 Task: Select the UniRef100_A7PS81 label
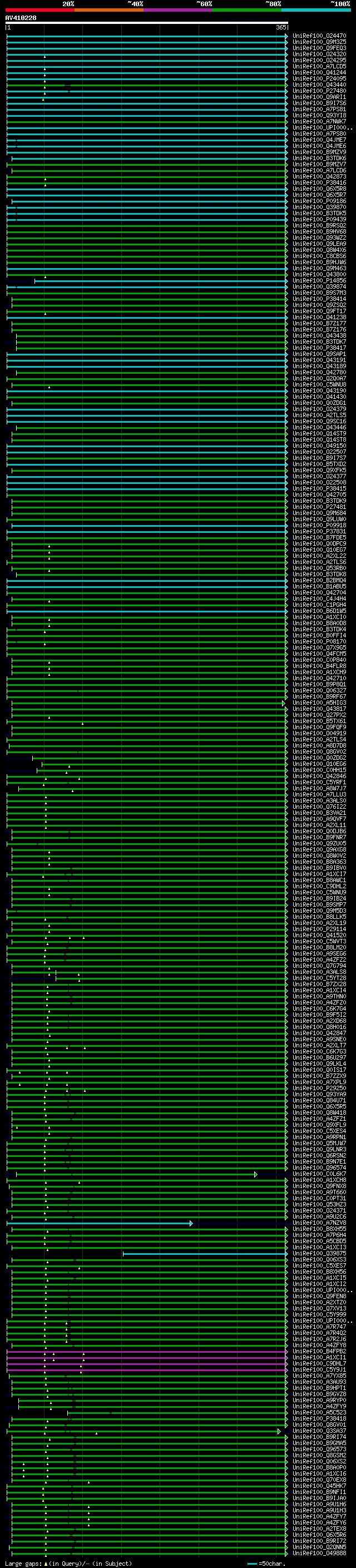point(319,109)
